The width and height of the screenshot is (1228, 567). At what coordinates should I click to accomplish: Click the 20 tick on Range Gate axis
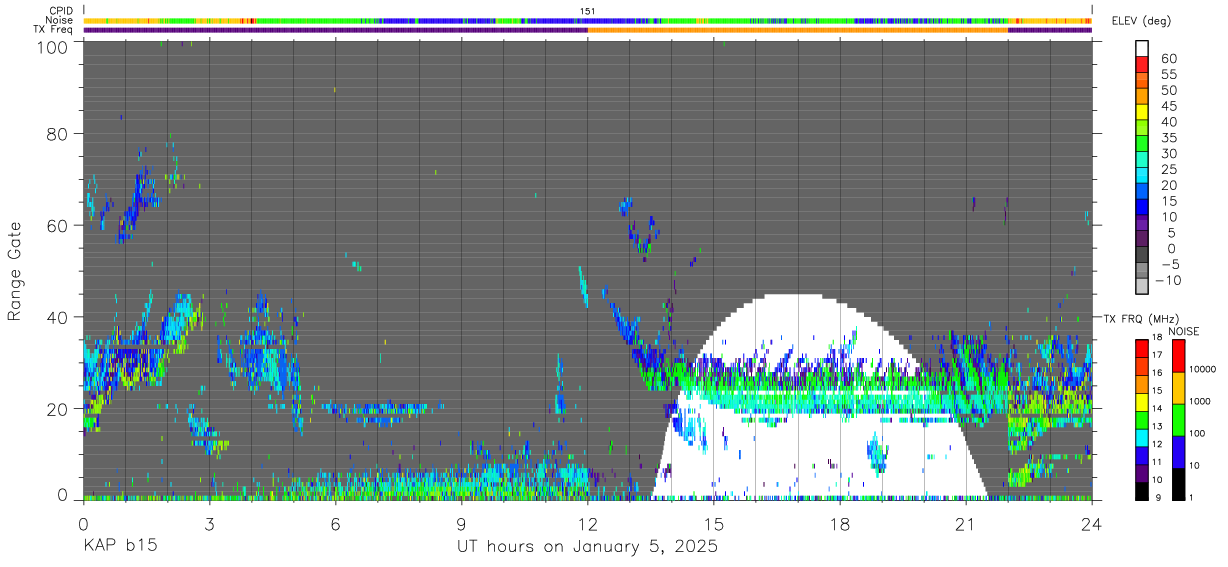click(57, 409)
